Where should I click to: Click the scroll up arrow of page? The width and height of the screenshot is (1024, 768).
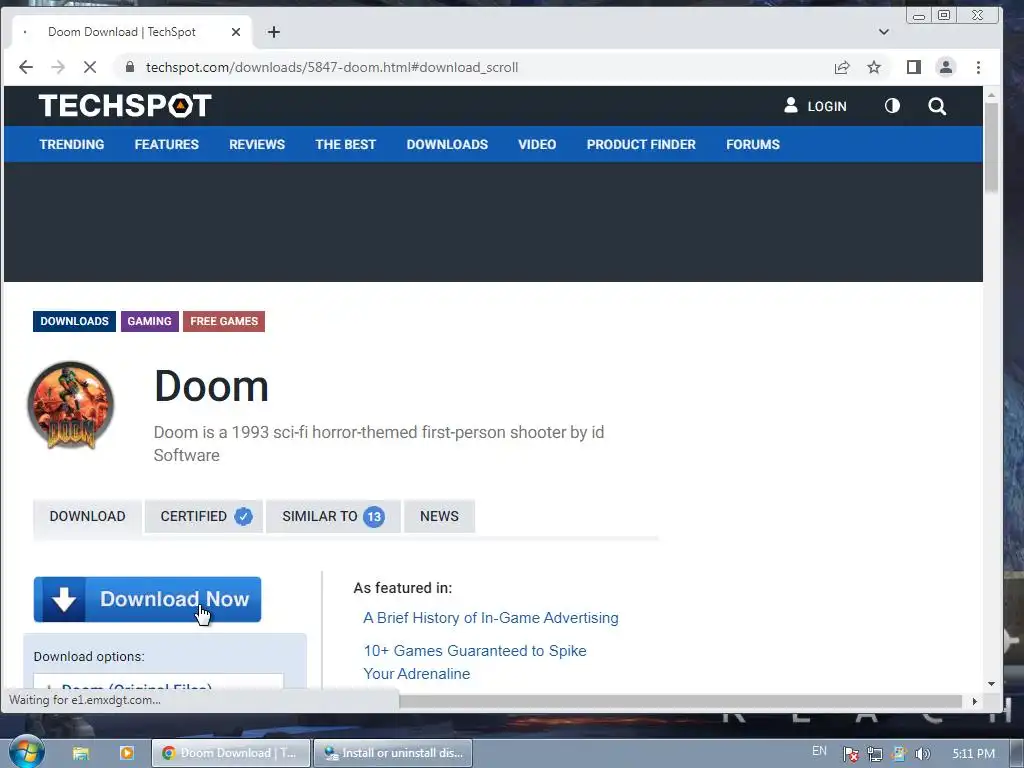(x=991, y=95)
